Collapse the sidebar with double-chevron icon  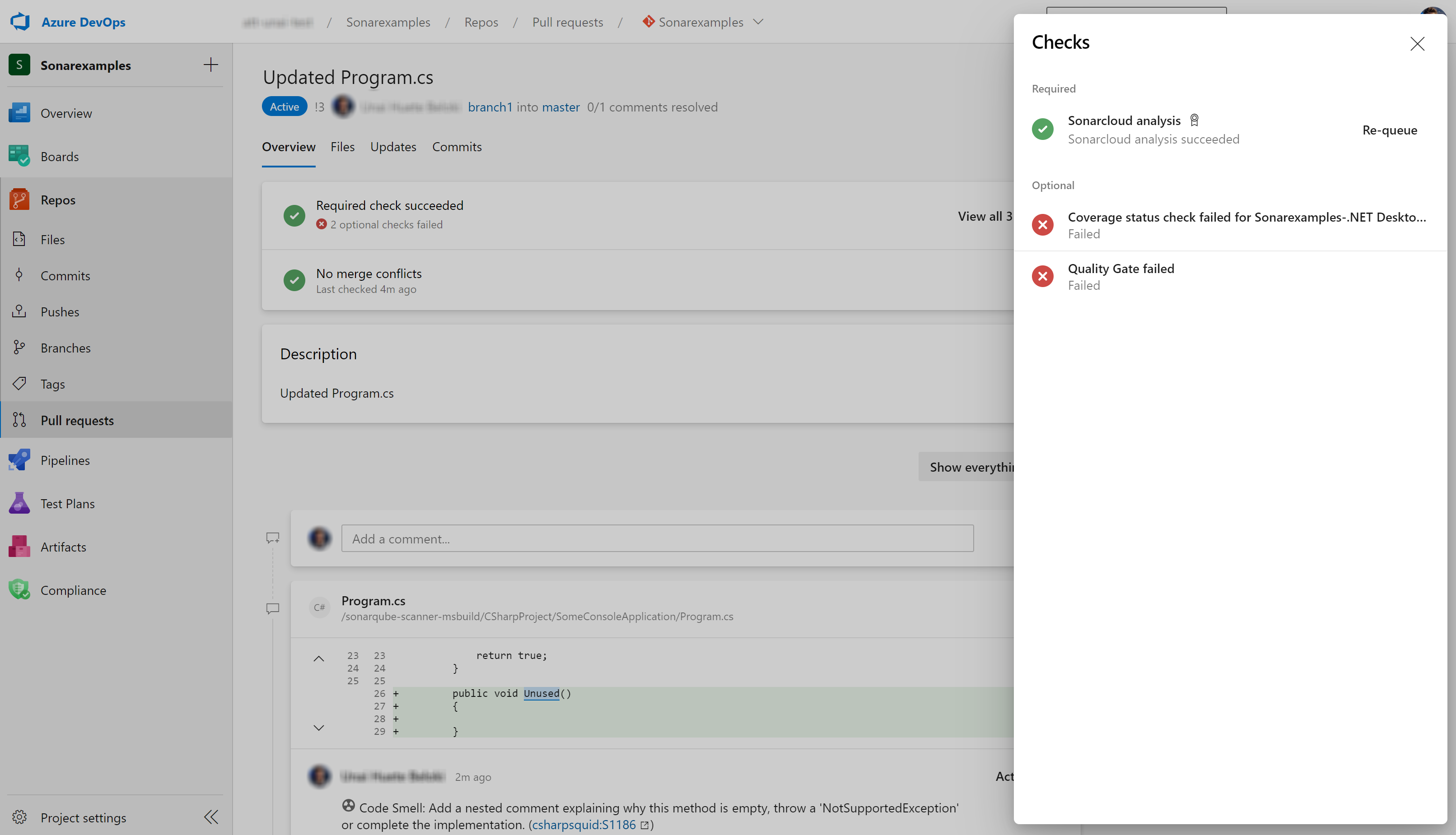[x=210, y=816]
